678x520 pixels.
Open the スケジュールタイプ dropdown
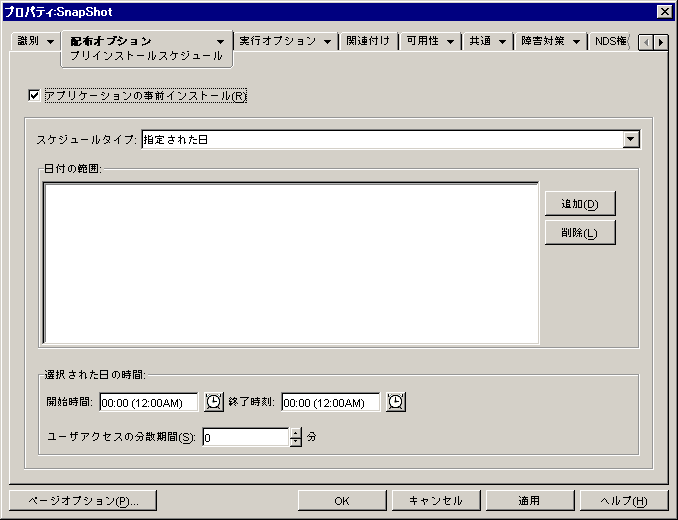(631, 139)
